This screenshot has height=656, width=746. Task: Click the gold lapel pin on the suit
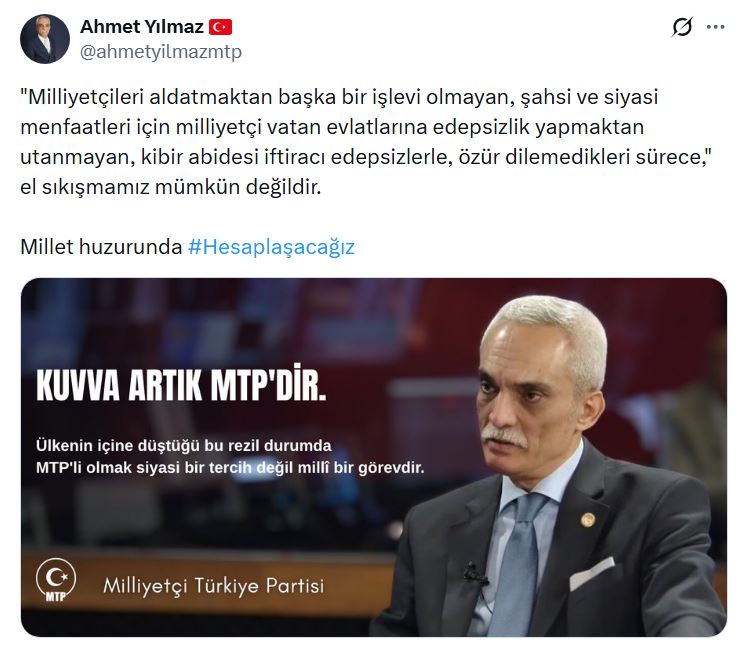pos(588,519)
